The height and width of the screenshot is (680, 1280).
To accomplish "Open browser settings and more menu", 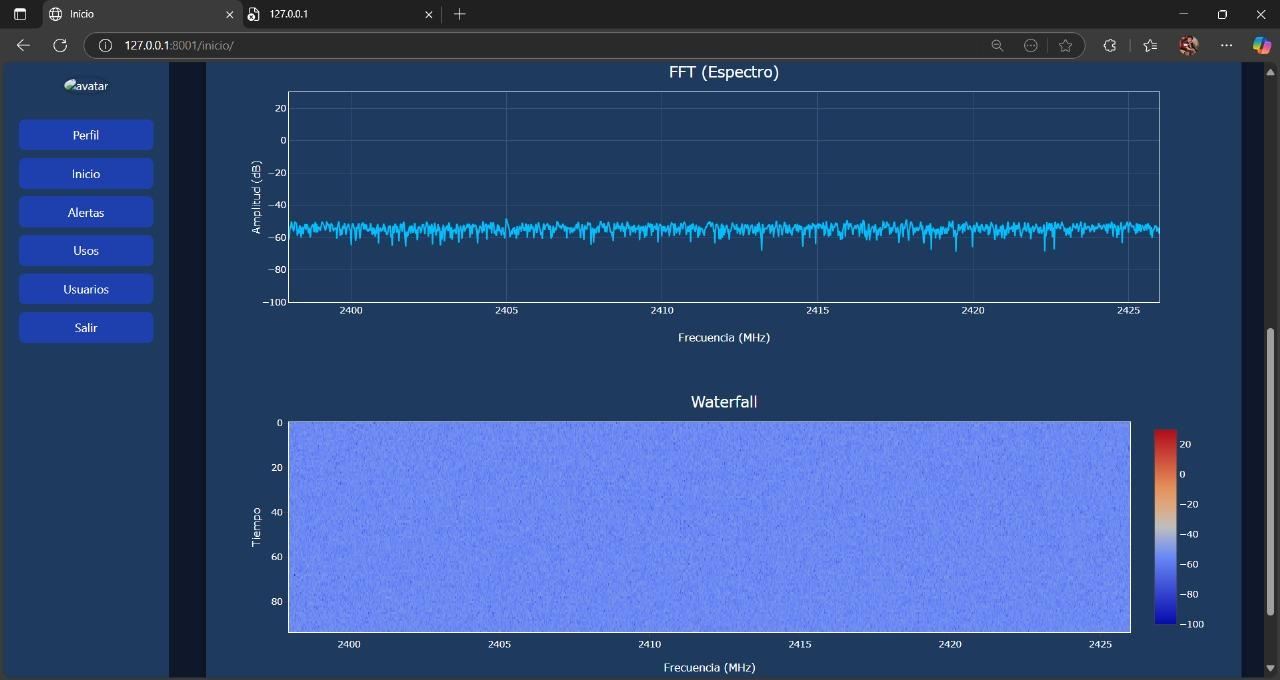I will pyautogui.click(x=1226, y=45).
